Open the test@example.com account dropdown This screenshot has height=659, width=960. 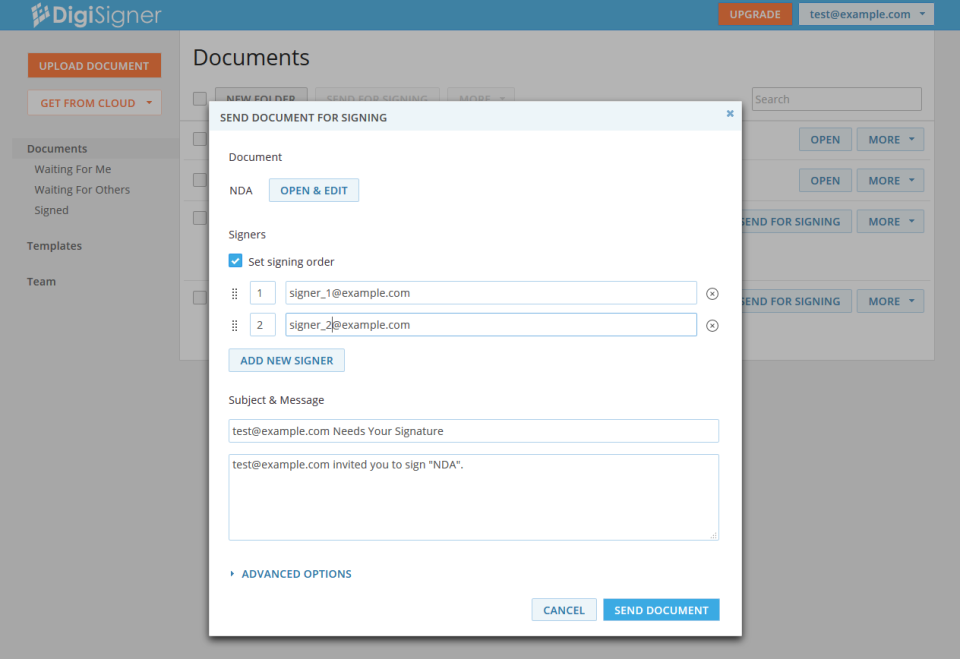(865, 14)
